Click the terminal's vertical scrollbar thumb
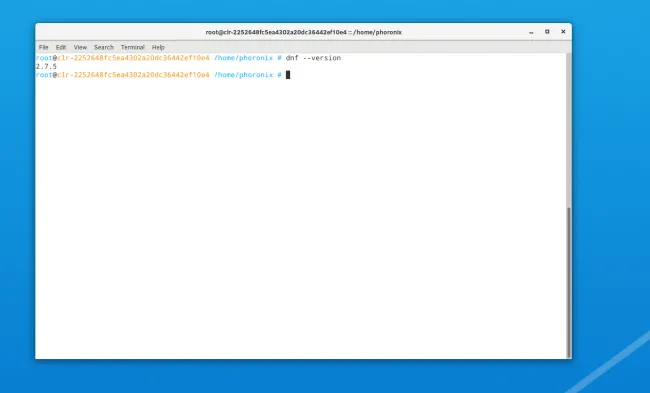This screenshot has width=650, height=393. pos(569,282)
